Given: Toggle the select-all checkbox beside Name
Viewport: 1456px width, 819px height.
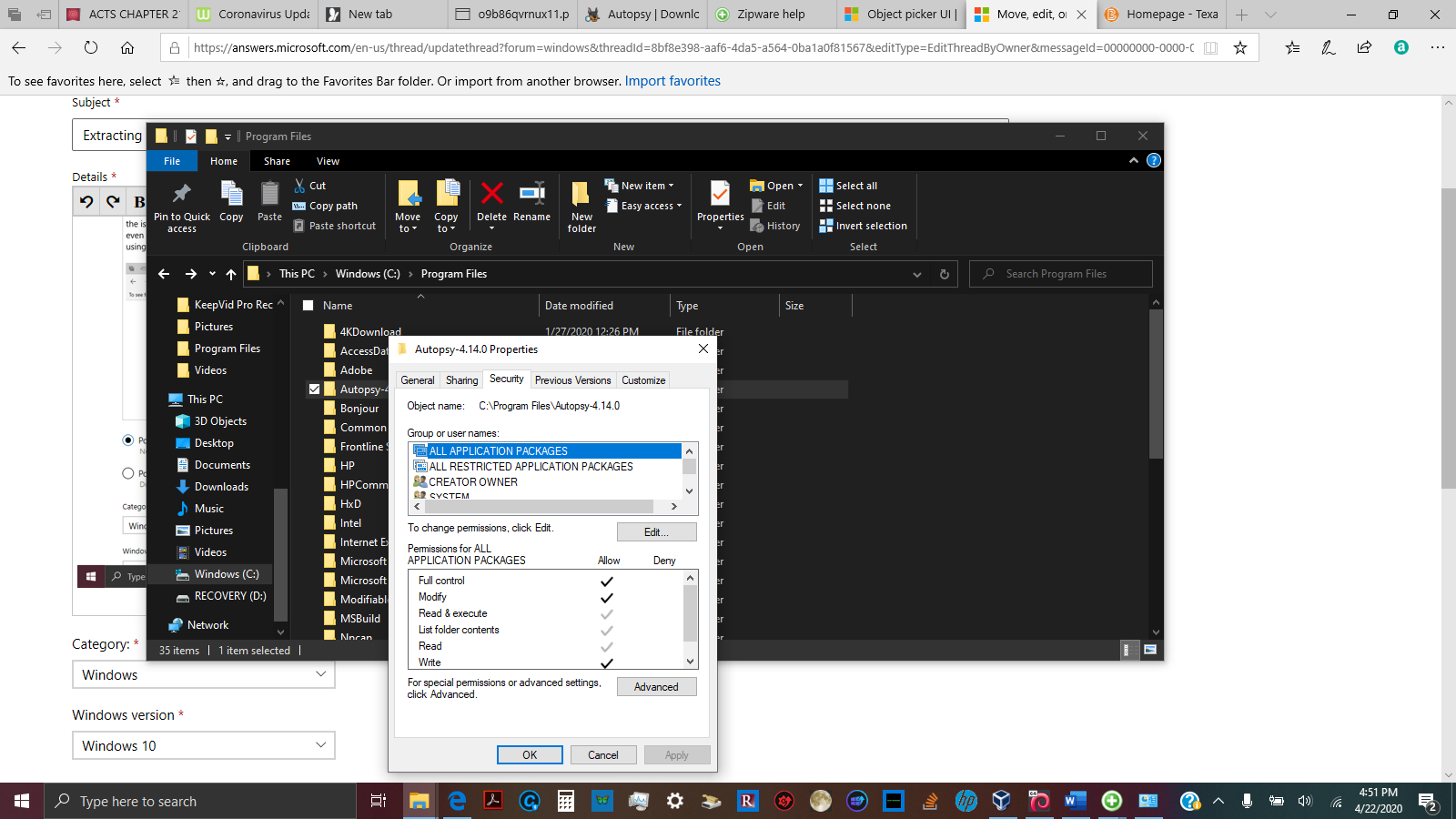Looking at the screenshot, I should [308, 306].
